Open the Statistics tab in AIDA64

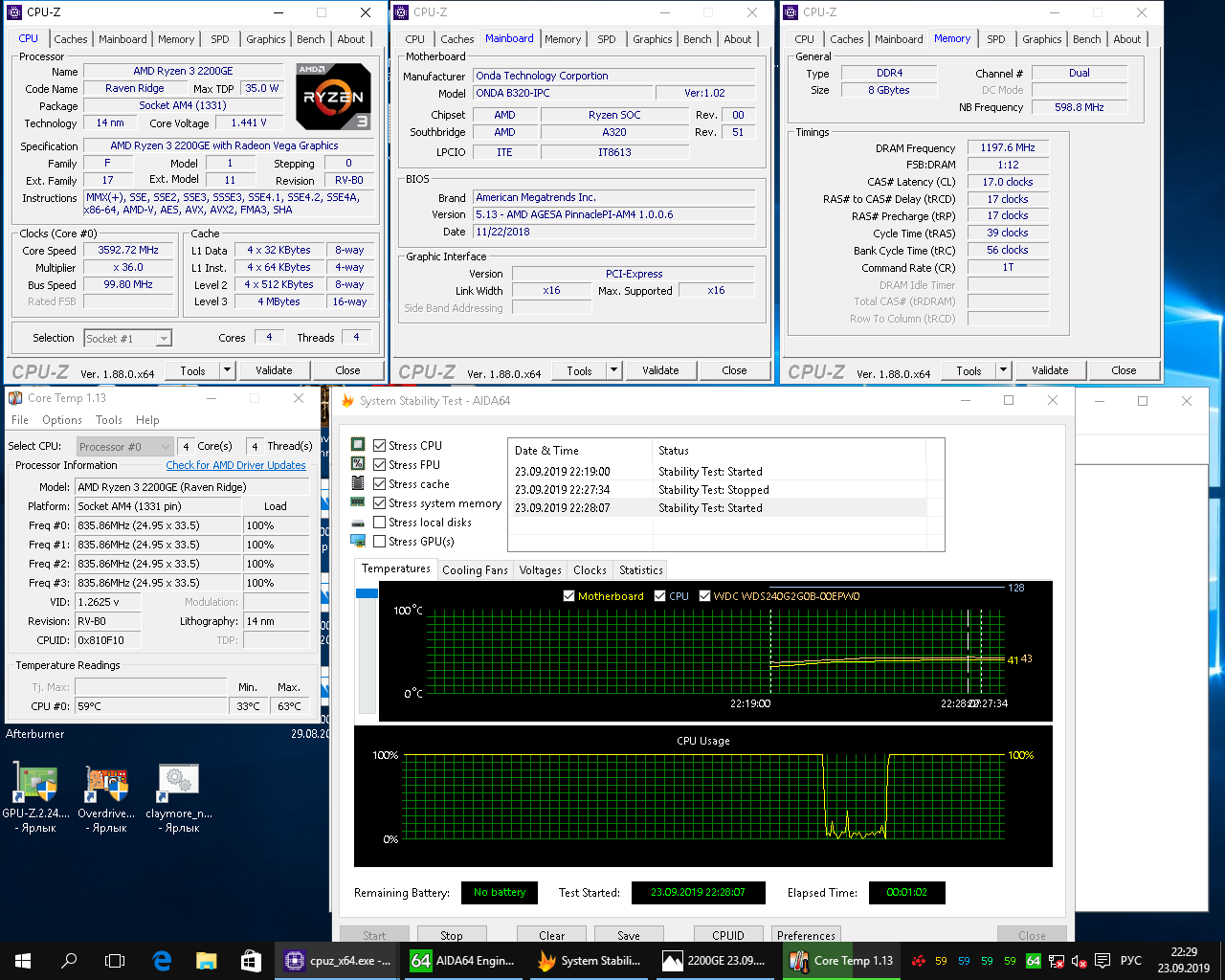(x=641, y=570)
